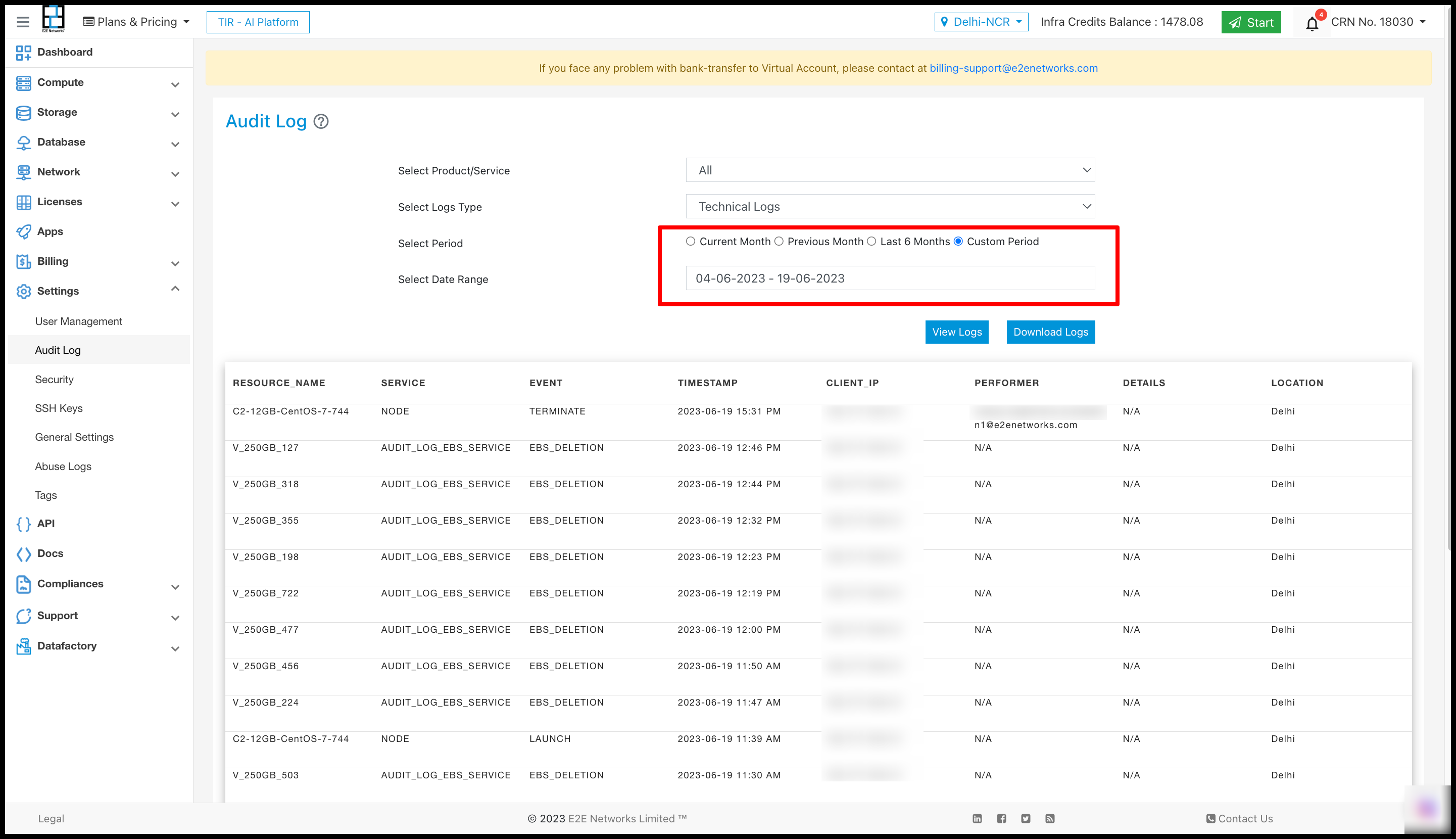Expand the Billing chevron
The image size is (1456, 839).
pos(175,264)
